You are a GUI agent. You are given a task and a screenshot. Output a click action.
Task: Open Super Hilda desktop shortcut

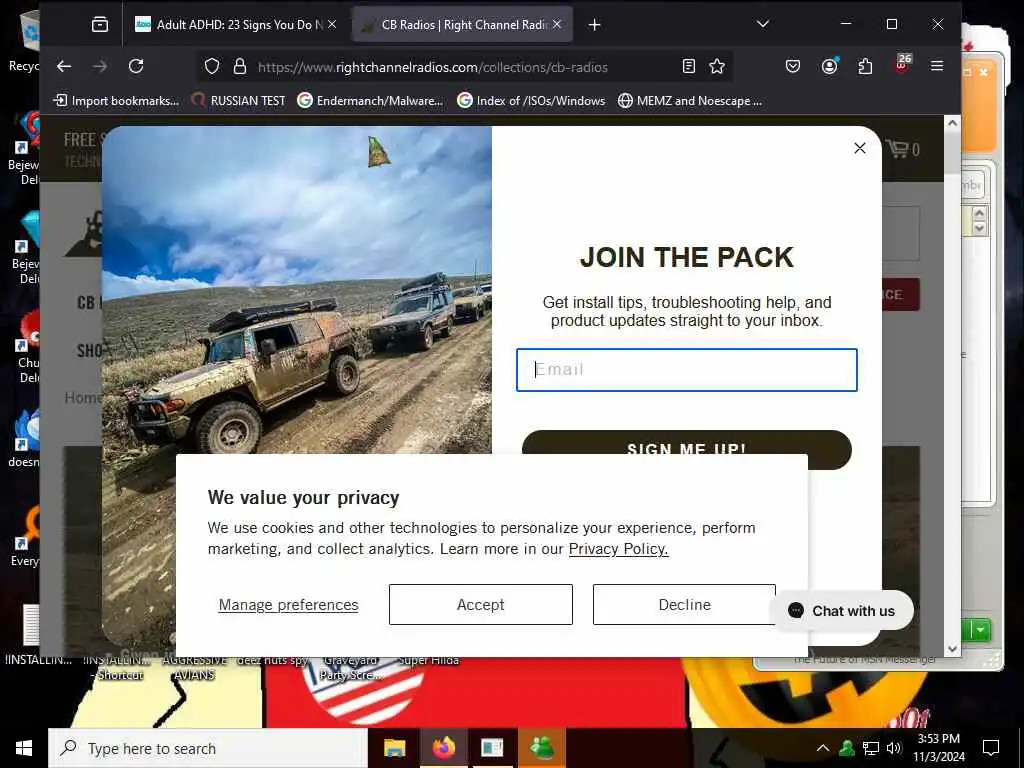[428, 661]
